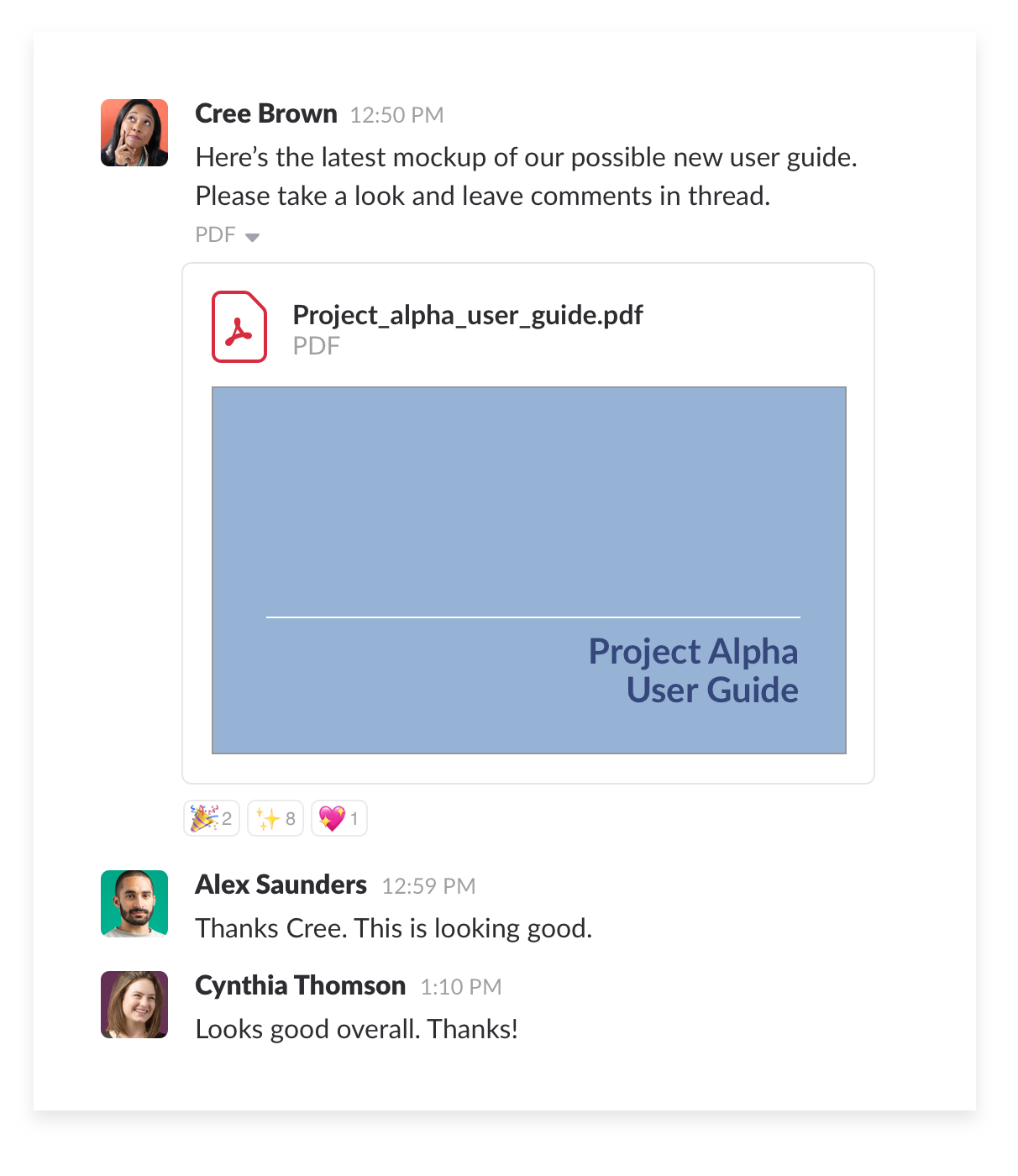Screen dimensions: 1018x1176
Task: Click the 12:59 PM message timestamp
Action: tap(428, 886)
